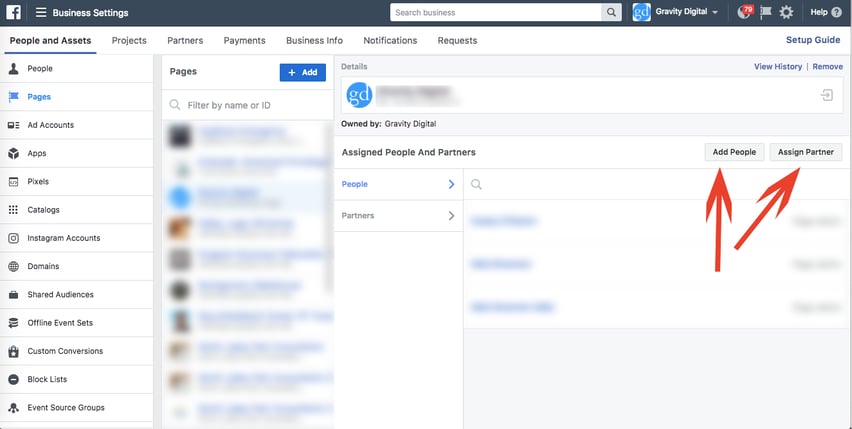Switch to the Projects tab
Screen dimensions: 852x429
click(x=129, y=40)
